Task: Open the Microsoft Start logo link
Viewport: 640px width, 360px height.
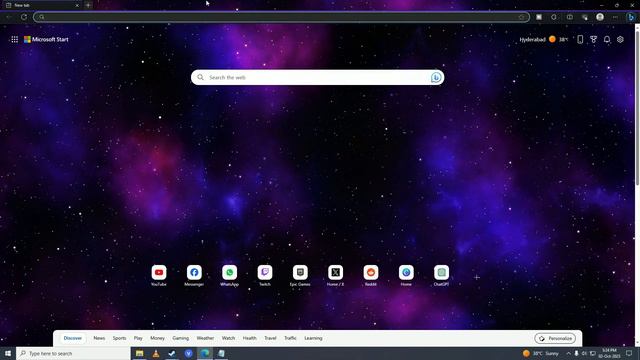Action: tap(46, 40)
